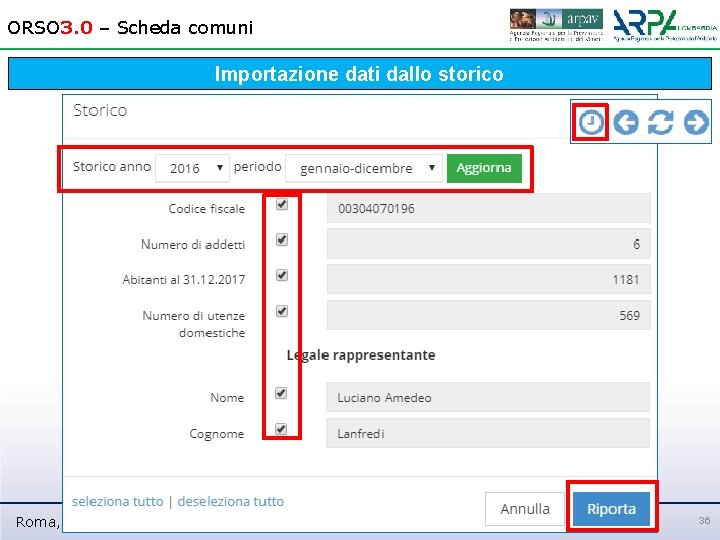Viewport: 720px width, 540px height.
Task: Click the Numero di addetti field
Action: click(x=489, y=244)
